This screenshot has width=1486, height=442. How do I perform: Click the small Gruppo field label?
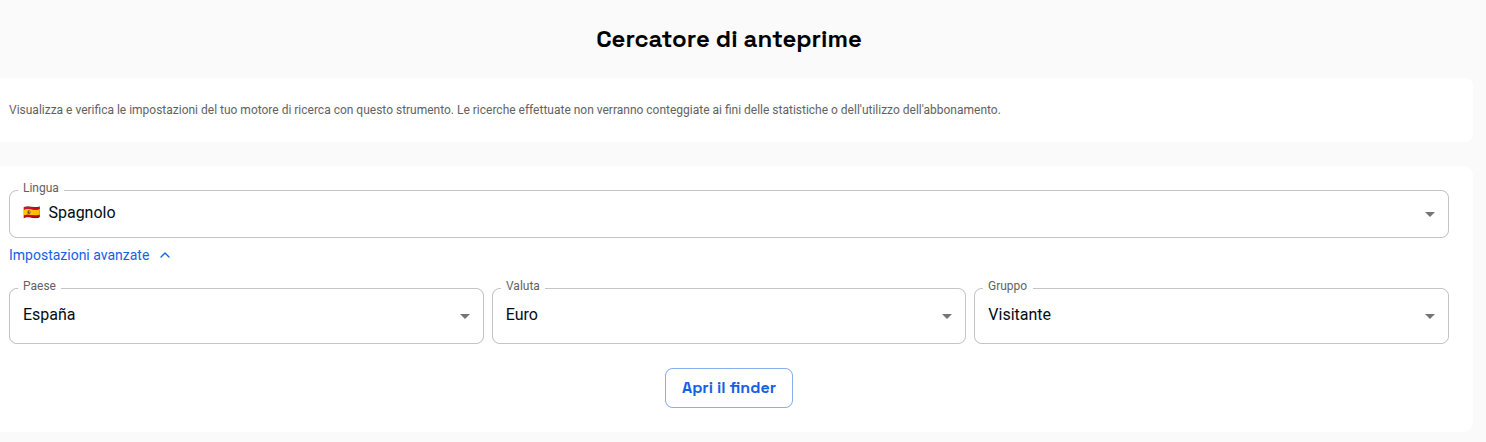pyautogui.click(x=1008, y=286)
